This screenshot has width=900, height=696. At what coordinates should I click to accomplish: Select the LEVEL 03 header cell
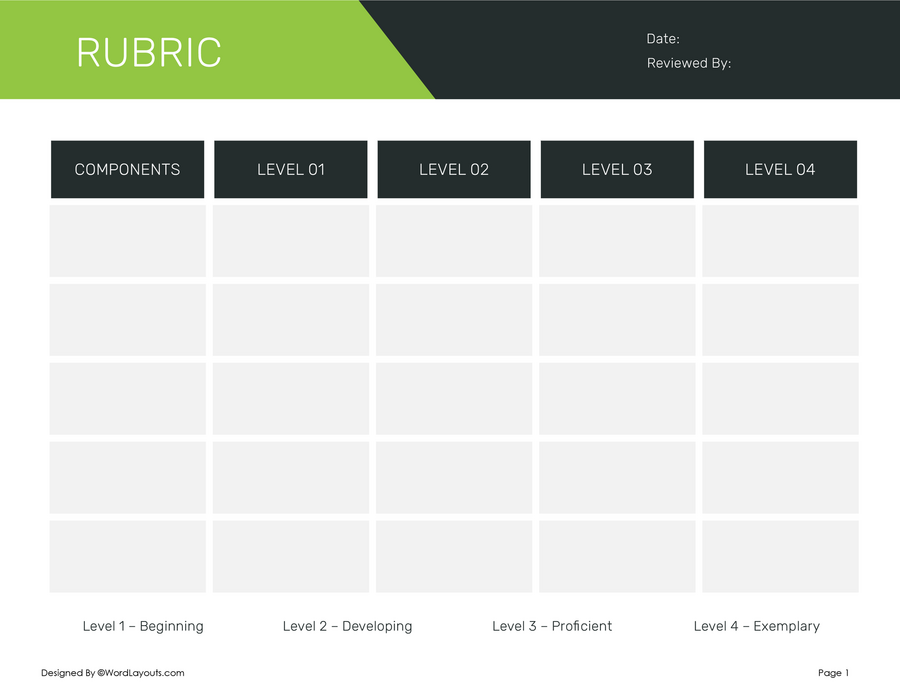click(x=617, y=169)
